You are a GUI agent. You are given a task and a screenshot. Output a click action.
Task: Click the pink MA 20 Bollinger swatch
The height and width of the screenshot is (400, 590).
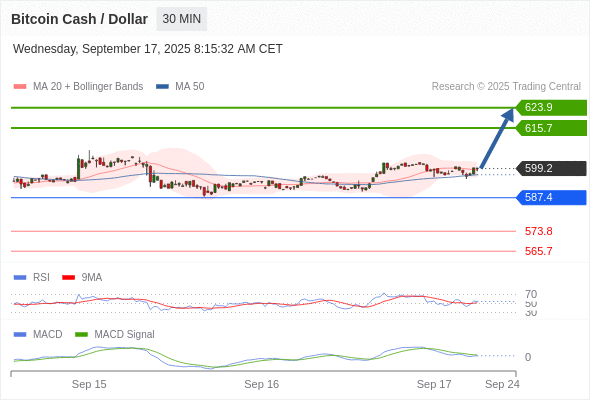click(20, 87)
